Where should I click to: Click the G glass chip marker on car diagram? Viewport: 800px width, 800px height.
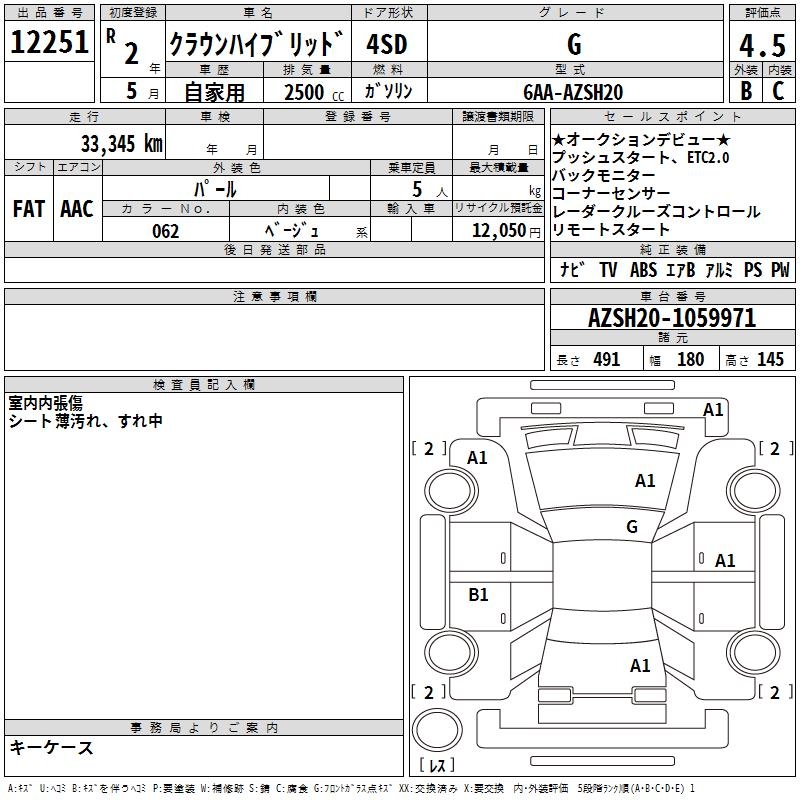point(631,527)
